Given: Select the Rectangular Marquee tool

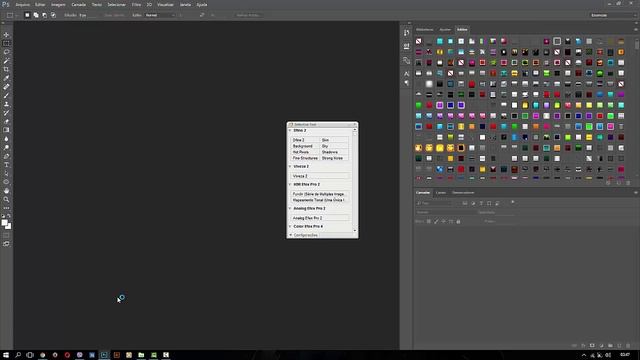Looking at the screenshot, I should point(6,43).
